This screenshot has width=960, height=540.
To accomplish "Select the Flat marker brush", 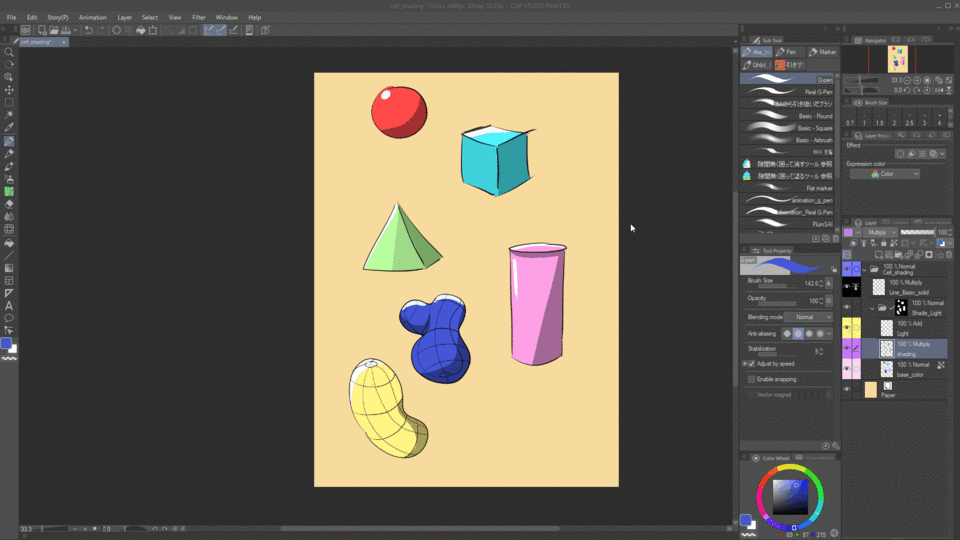I will click(787, 188).
